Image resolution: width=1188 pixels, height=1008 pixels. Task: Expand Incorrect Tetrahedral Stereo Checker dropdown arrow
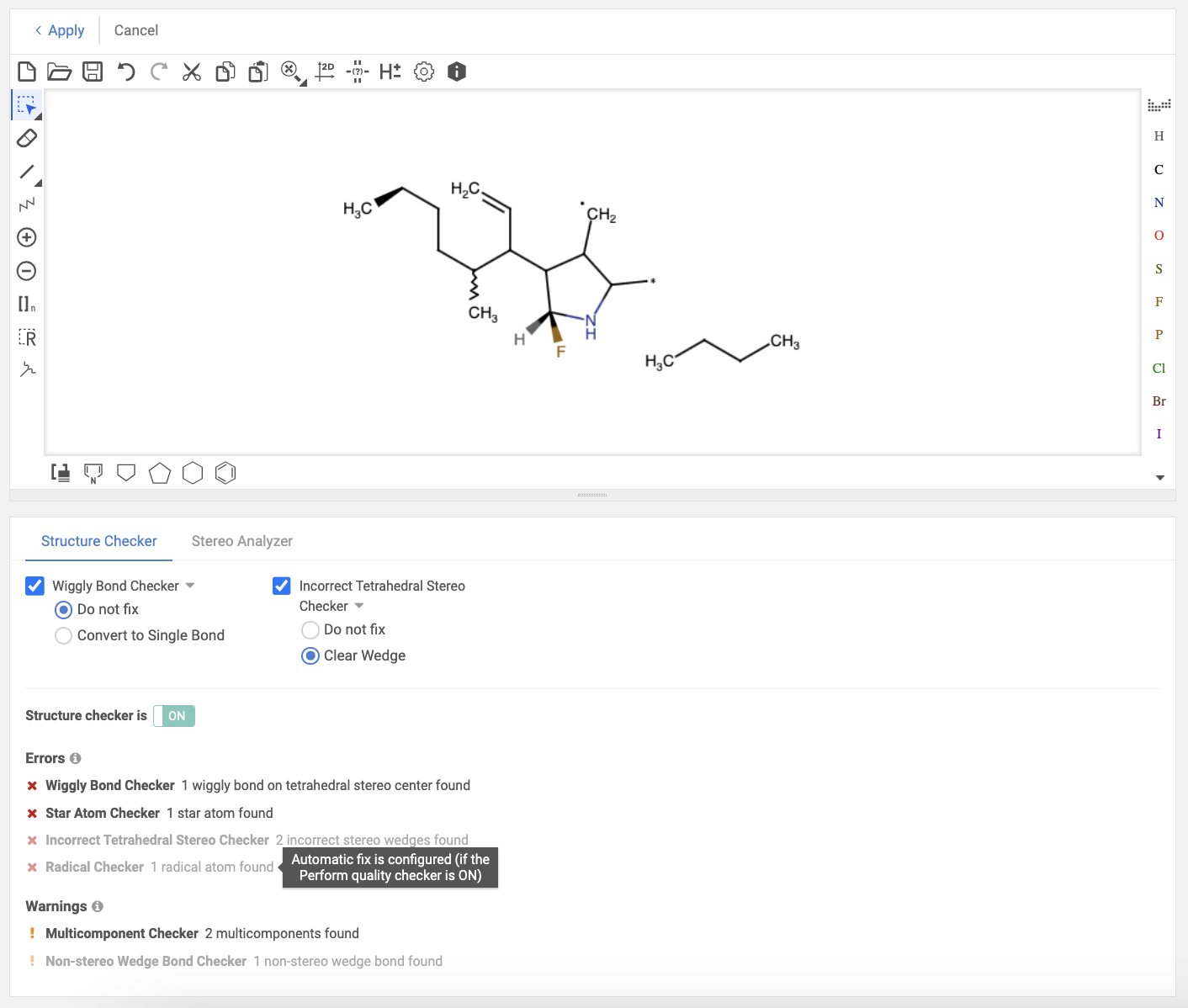pos(359,606)
